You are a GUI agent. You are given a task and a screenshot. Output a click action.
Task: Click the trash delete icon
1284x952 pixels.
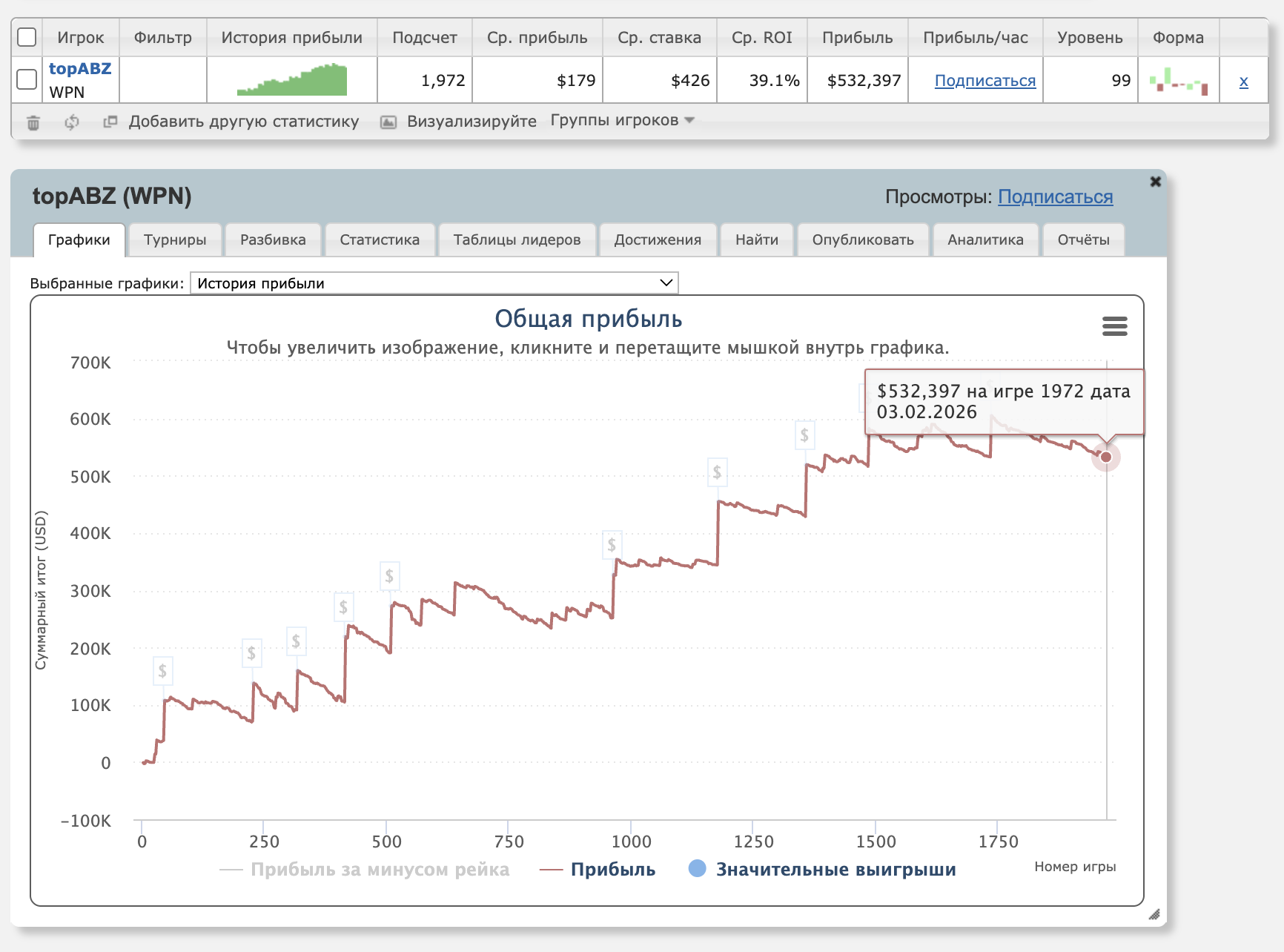coord(33,122)
